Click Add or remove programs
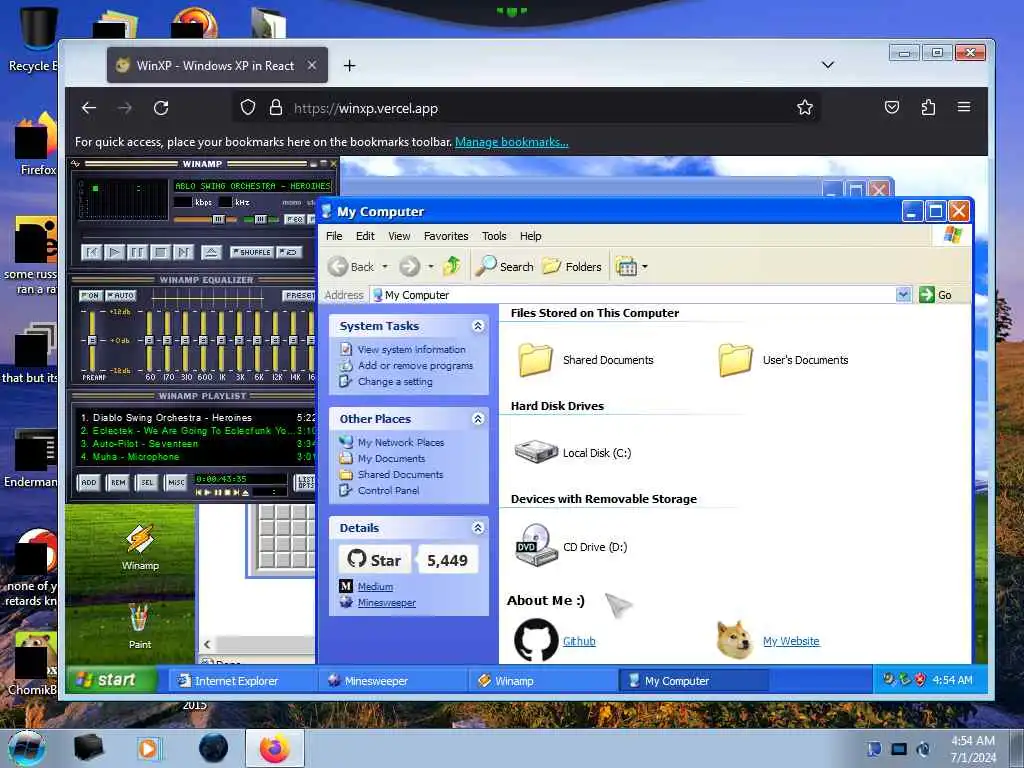 coord(415,366)
